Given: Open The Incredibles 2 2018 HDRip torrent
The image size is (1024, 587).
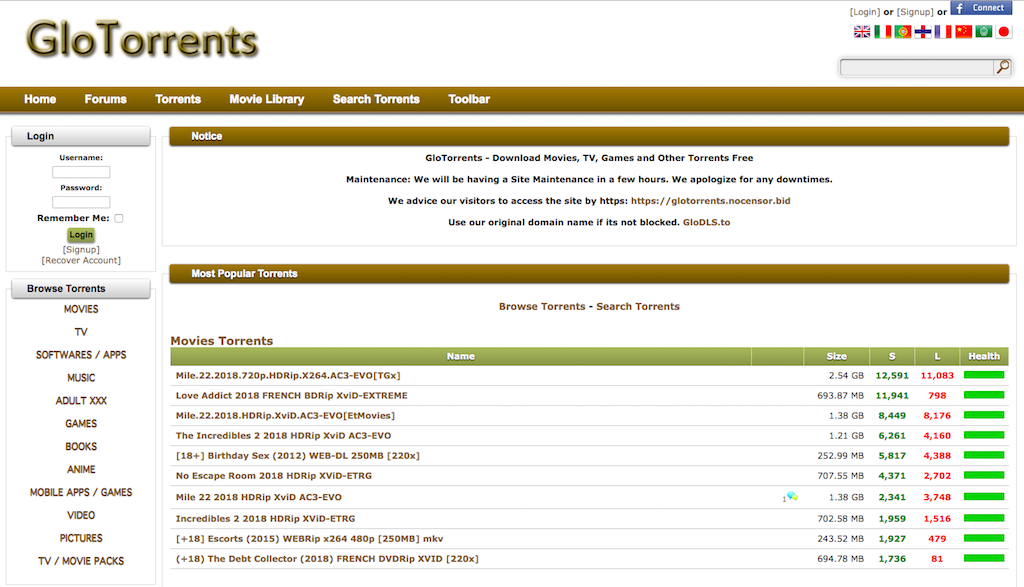Looking at the screenshot, I should tap(283, 436).
